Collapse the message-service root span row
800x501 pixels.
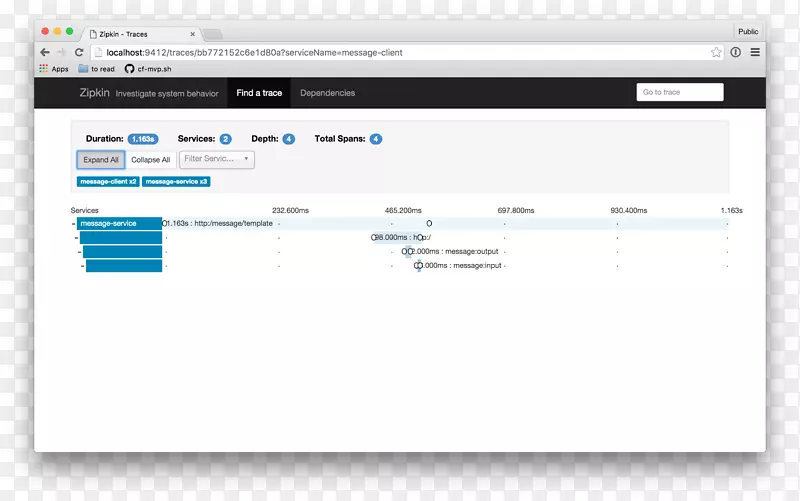click(x=73, y=224)
